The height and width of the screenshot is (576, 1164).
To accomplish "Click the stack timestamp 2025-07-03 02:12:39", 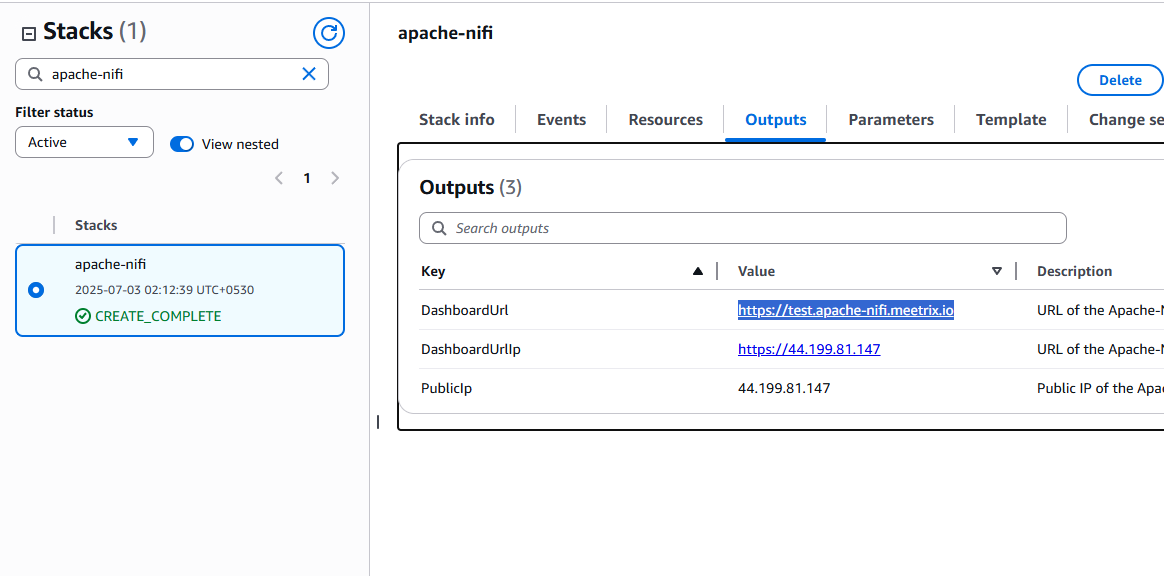I will pos(165,289).
